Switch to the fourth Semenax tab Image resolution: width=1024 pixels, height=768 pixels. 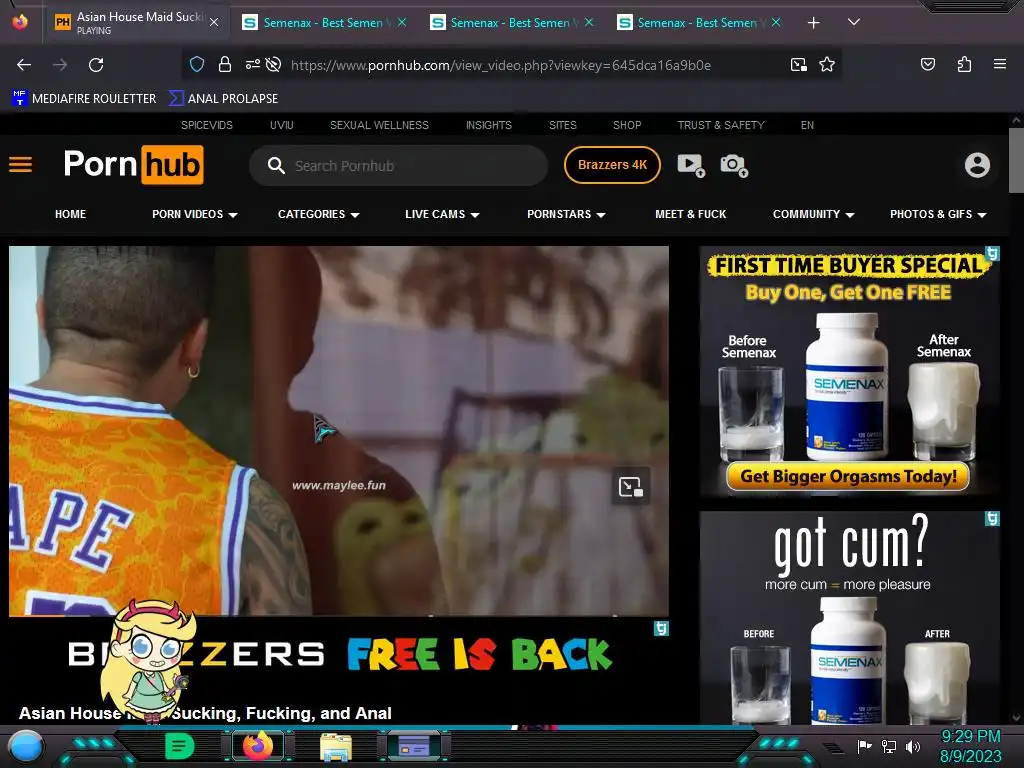pos(699,23)
